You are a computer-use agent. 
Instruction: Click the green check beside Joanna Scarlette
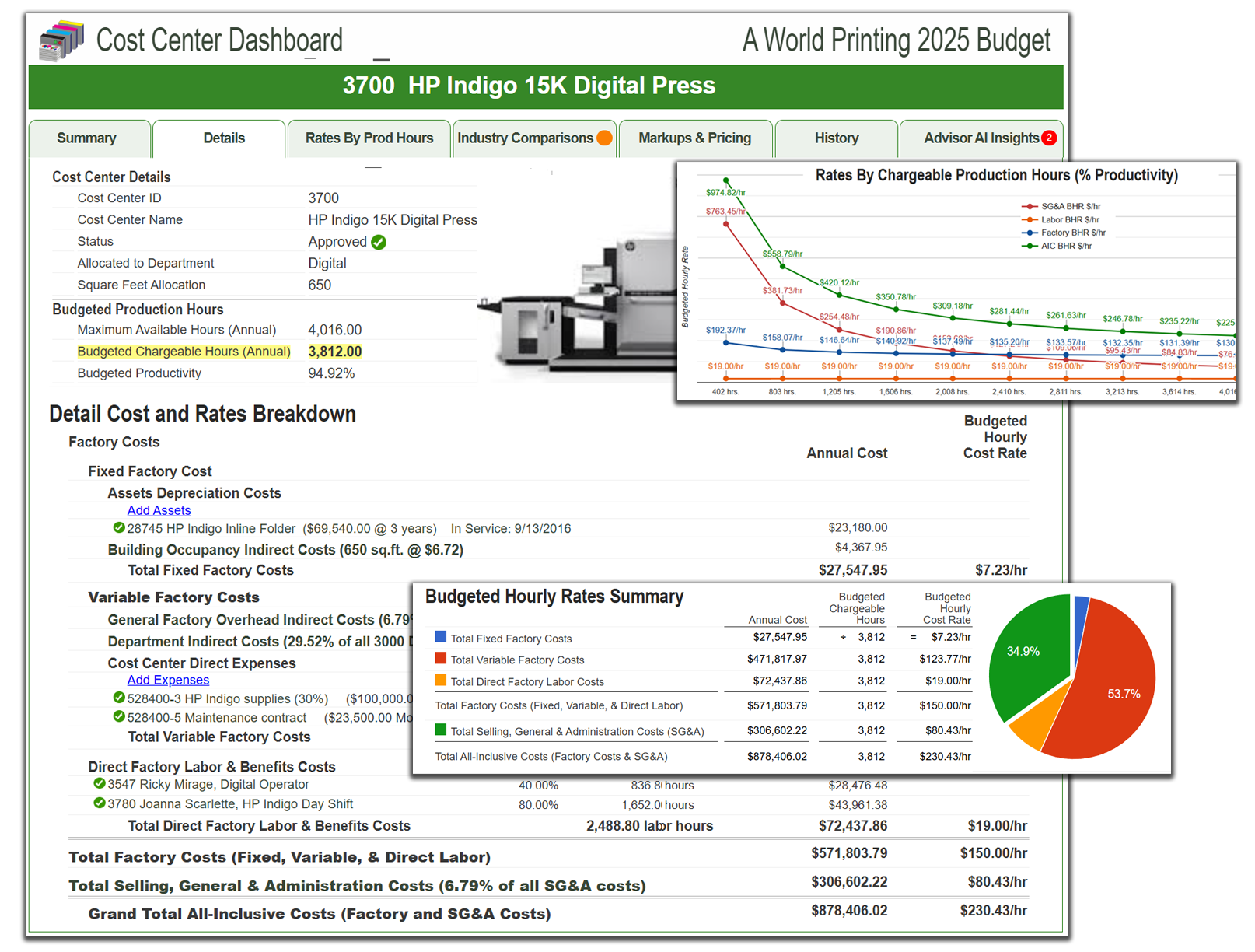coord(100,804)
